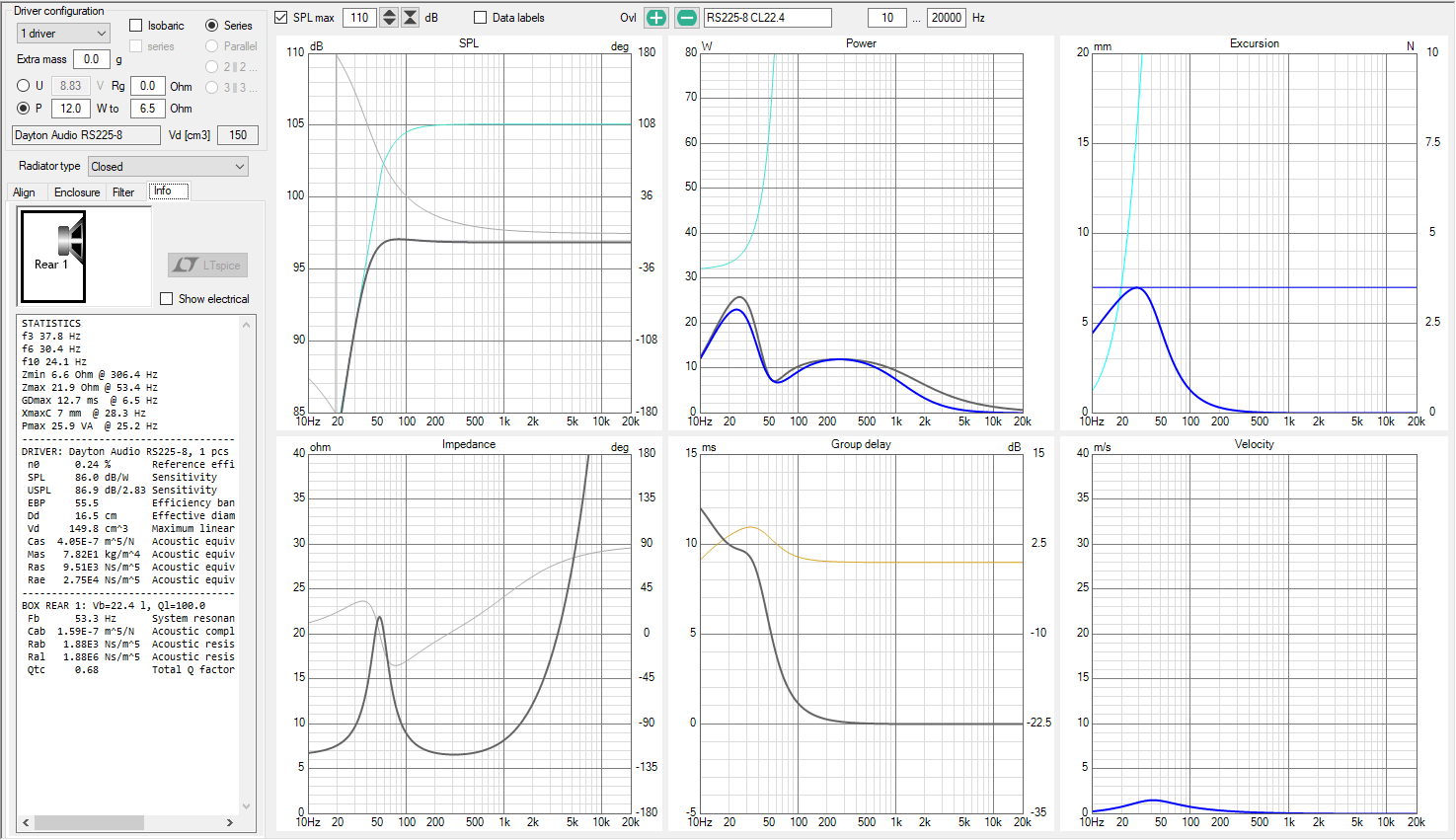Image resolution: width=1456 pixels, height=840 pixels.
Task: Open the Radiator type 'Closed' dropdown
Action: click(169, 167)
